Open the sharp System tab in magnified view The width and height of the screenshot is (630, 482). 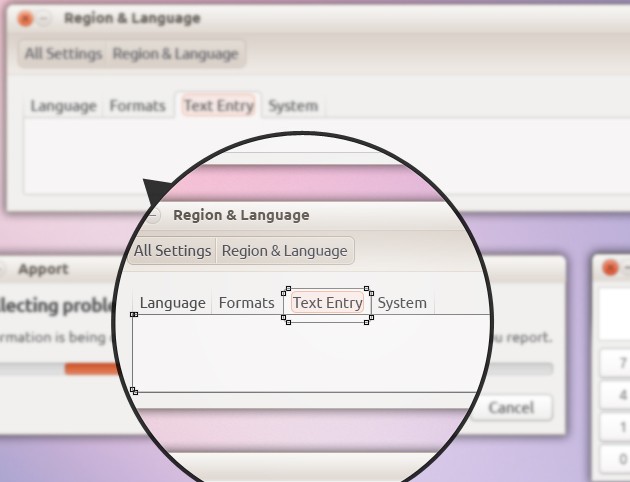click(402, 303)
